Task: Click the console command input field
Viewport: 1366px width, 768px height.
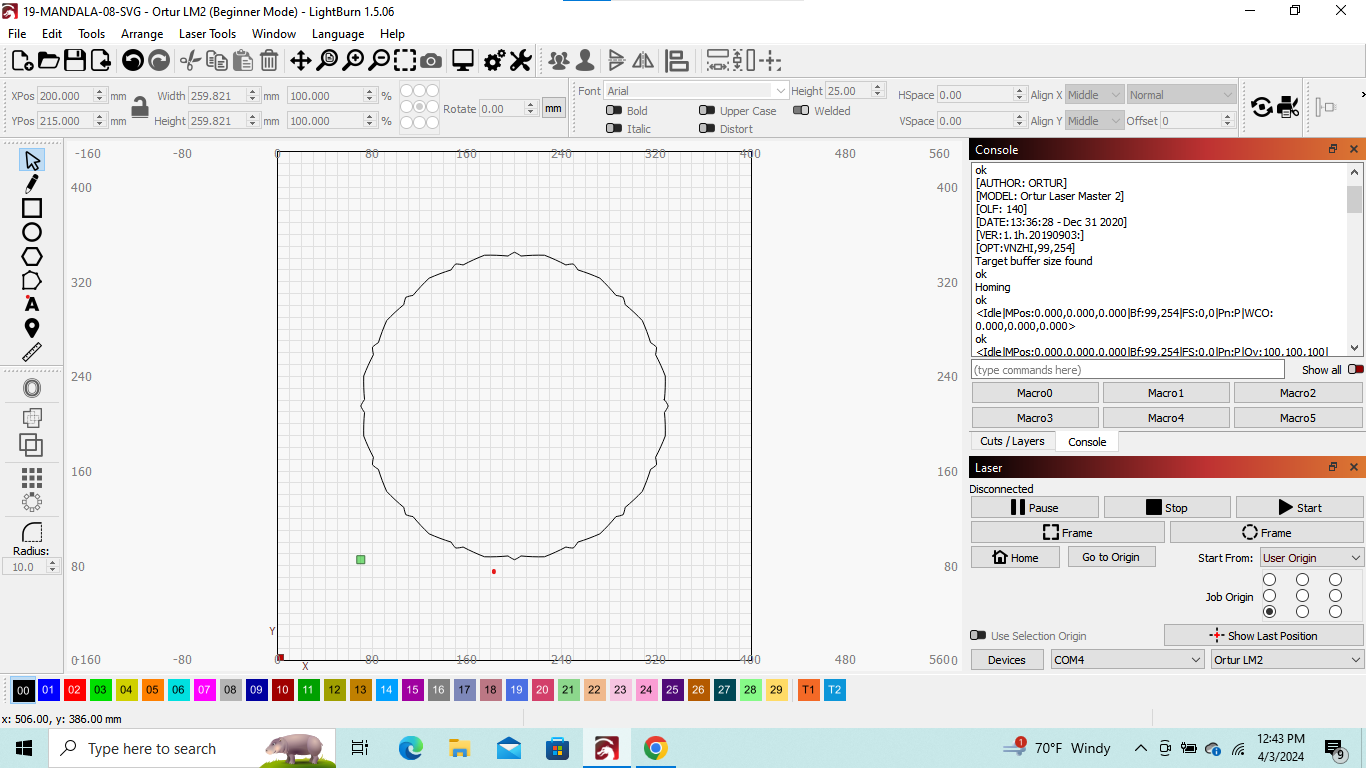Action: (x=1127, y=370)
